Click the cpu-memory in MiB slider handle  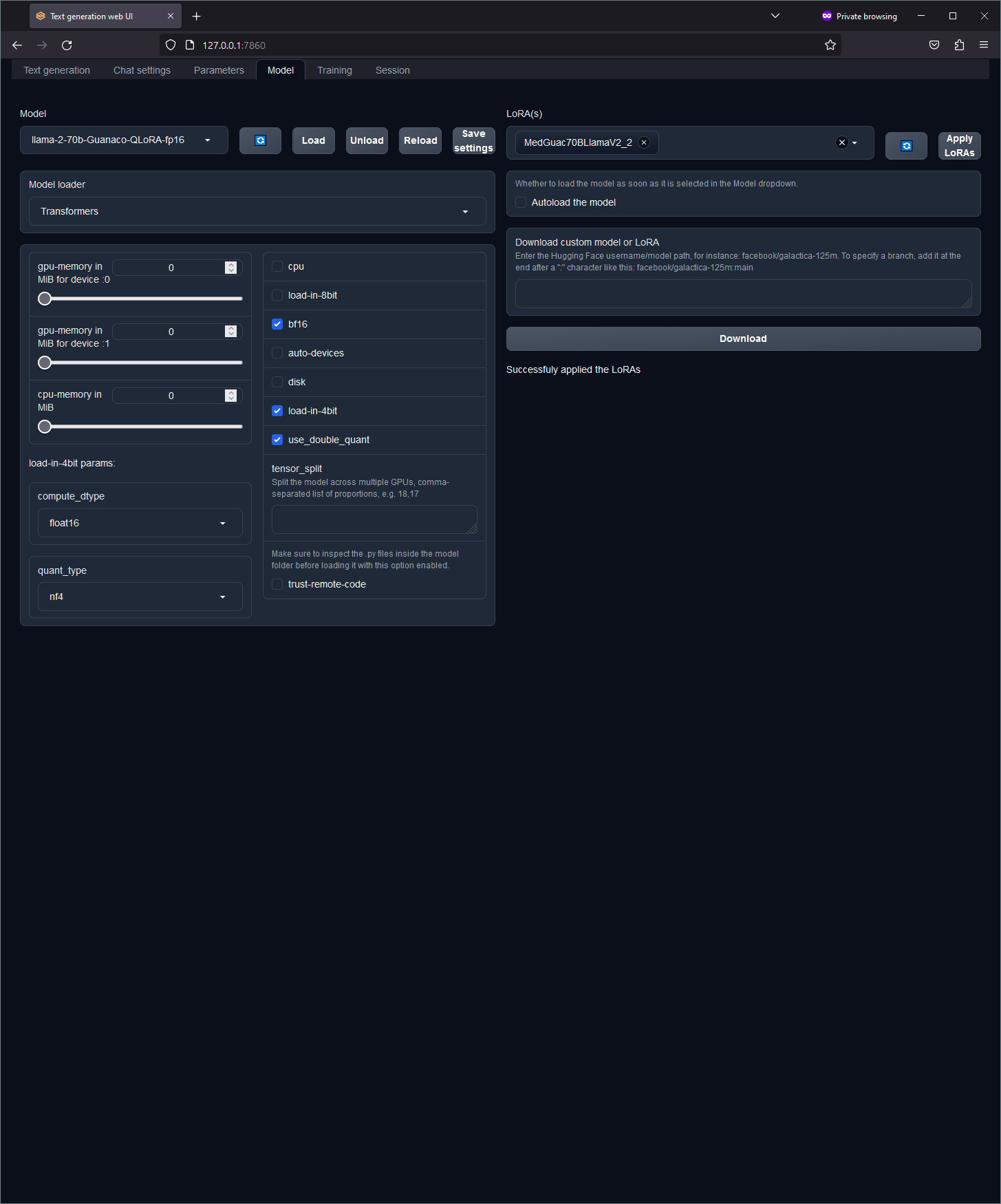(x=45, y=427)
